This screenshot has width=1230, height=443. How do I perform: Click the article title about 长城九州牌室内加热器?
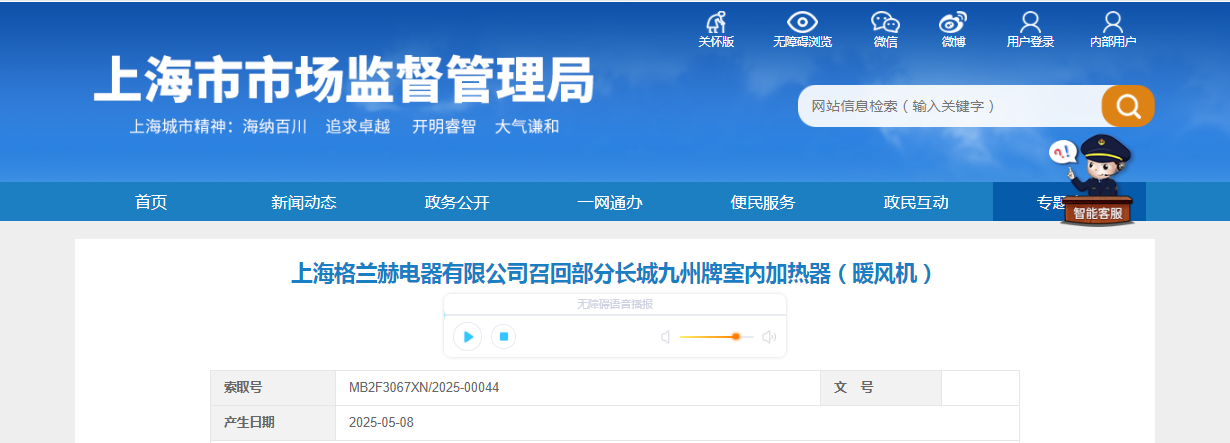pyautogui.click(x=614, y=273)
